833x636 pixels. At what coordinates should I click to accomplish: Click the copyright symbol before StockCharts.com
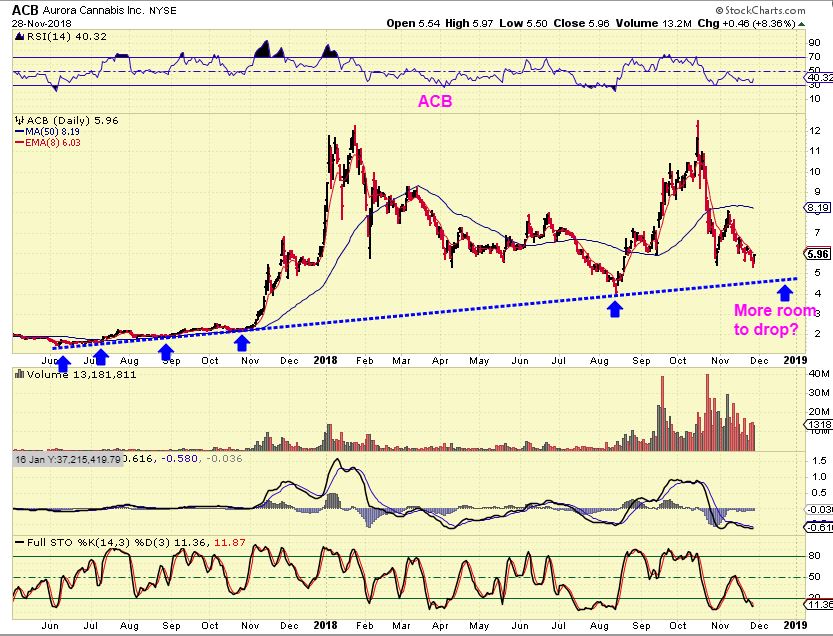point(719,10)
